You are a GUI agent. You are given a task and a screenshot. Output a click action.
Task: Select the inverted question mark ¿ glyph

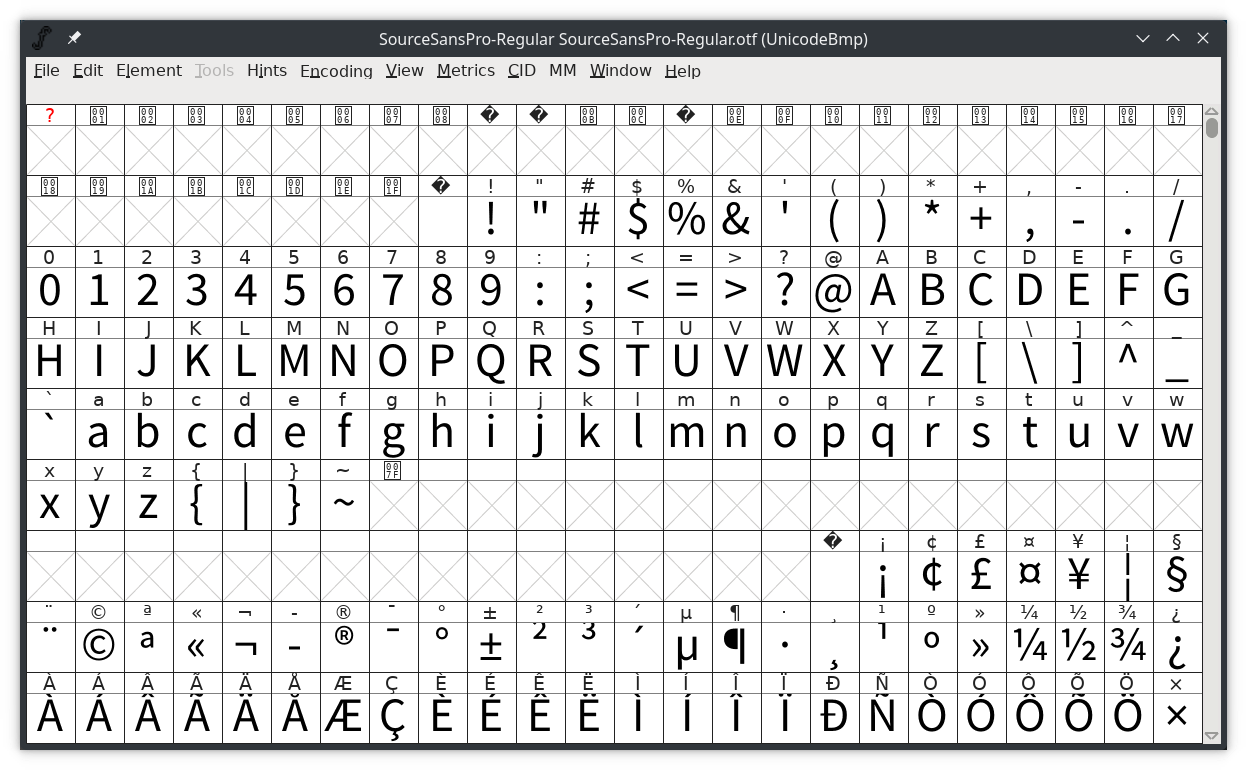[1177, 647]
